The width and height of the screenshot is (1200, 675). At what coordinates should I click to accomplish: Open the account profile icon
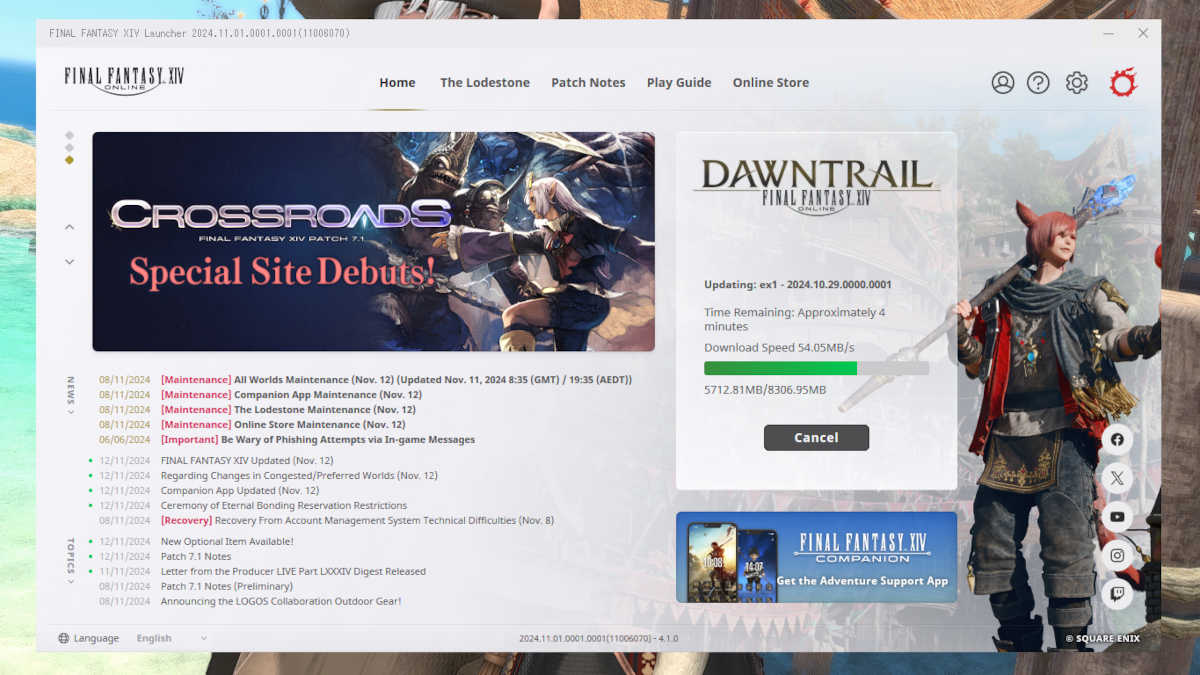(1003, 82)
